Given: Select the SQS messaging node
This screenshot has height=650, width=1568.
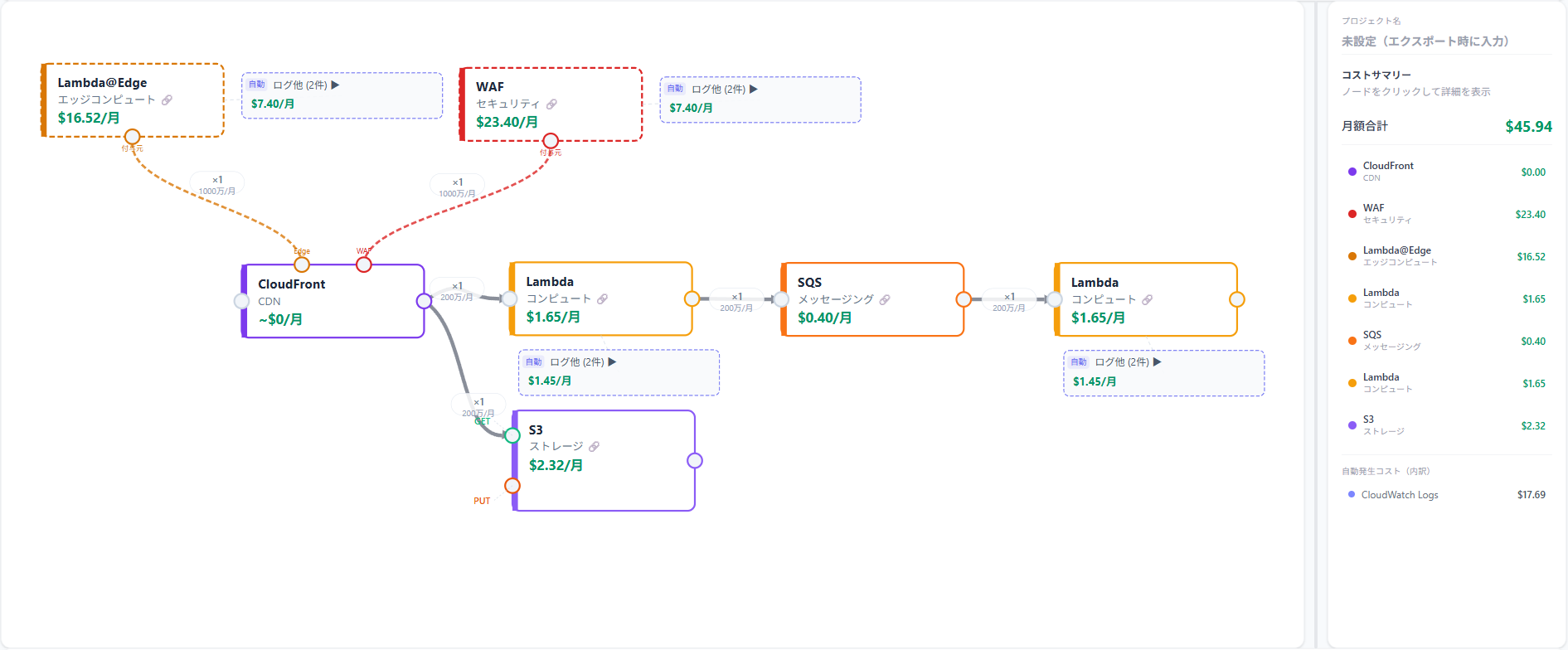Looking at the screenshot, I should point(872,299).
